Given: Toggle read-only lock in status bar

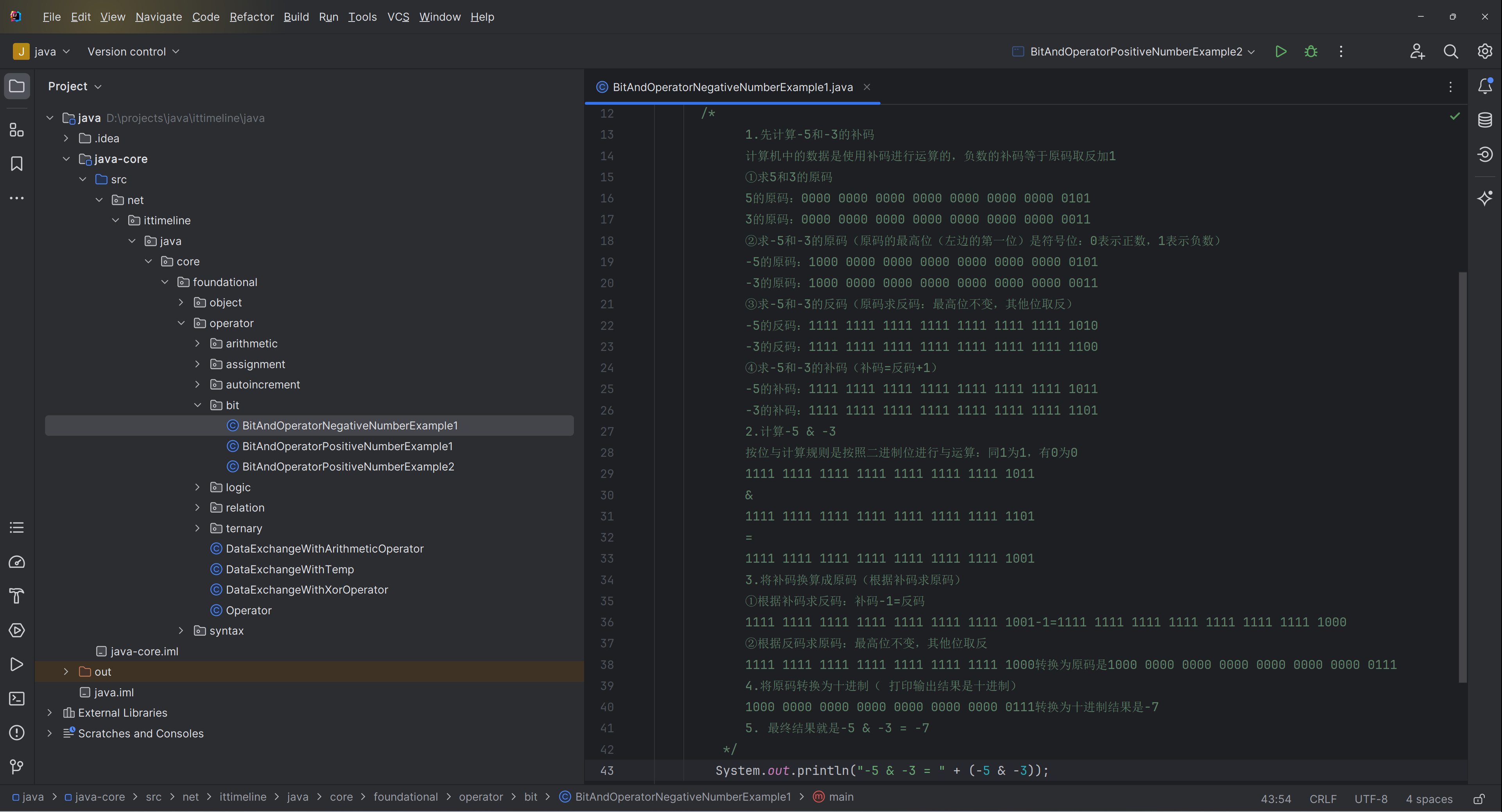Looking at the screenshot, I should coord(1479,799).
